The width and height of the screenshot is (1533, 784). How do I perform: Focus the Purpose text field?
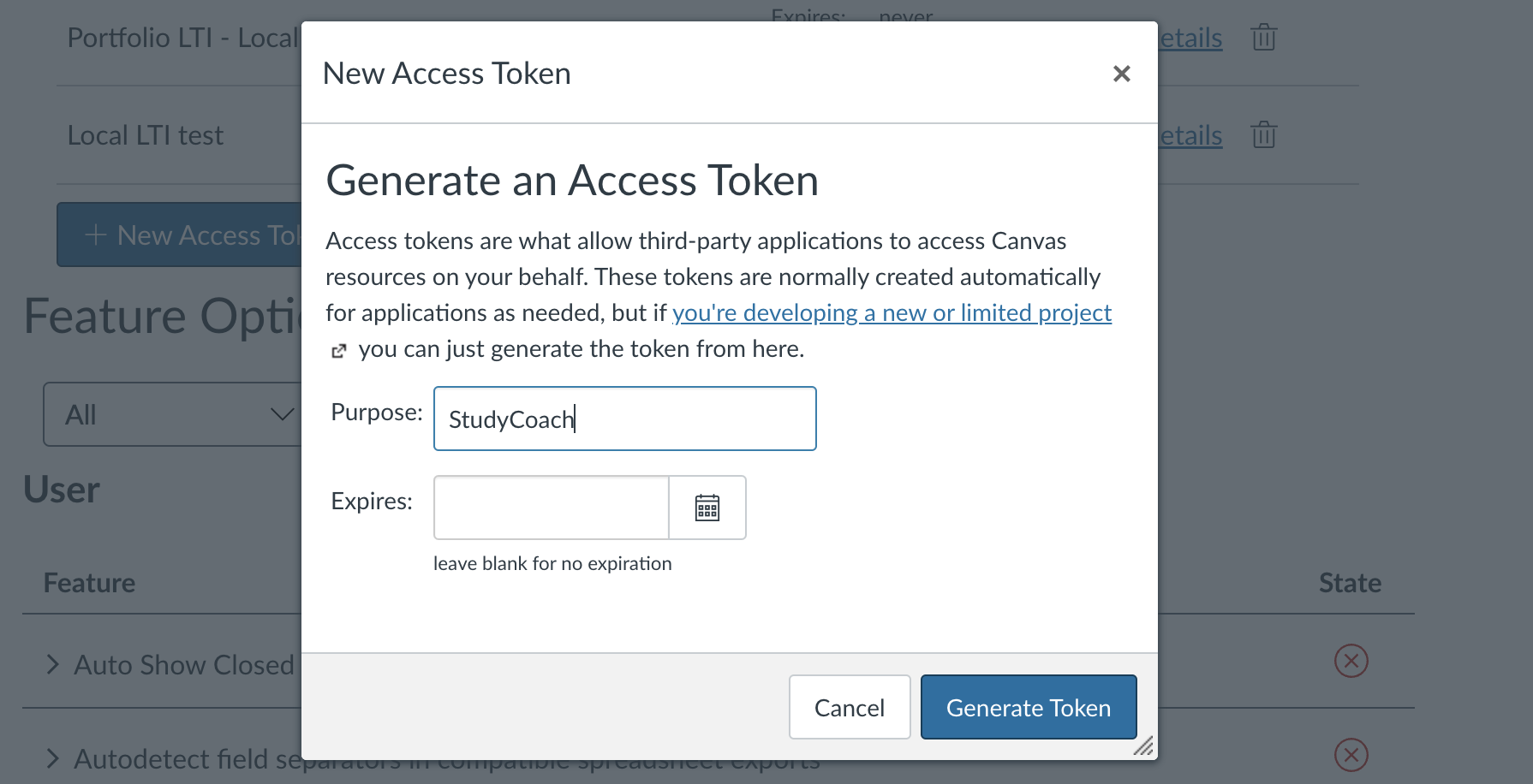[625, 419]
